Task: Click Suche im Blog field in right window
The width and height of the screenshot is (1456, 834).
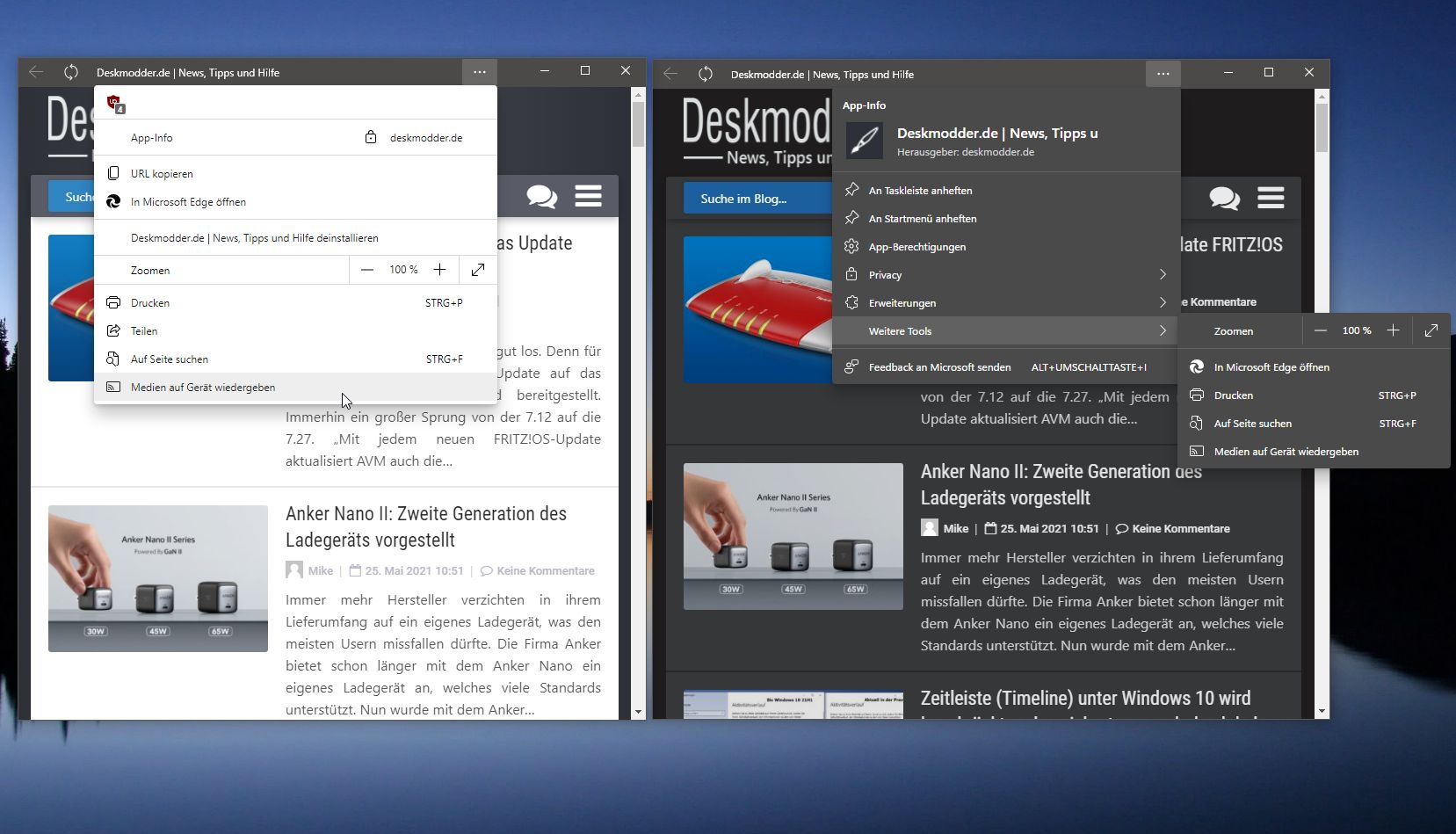Action: point(757,199)
